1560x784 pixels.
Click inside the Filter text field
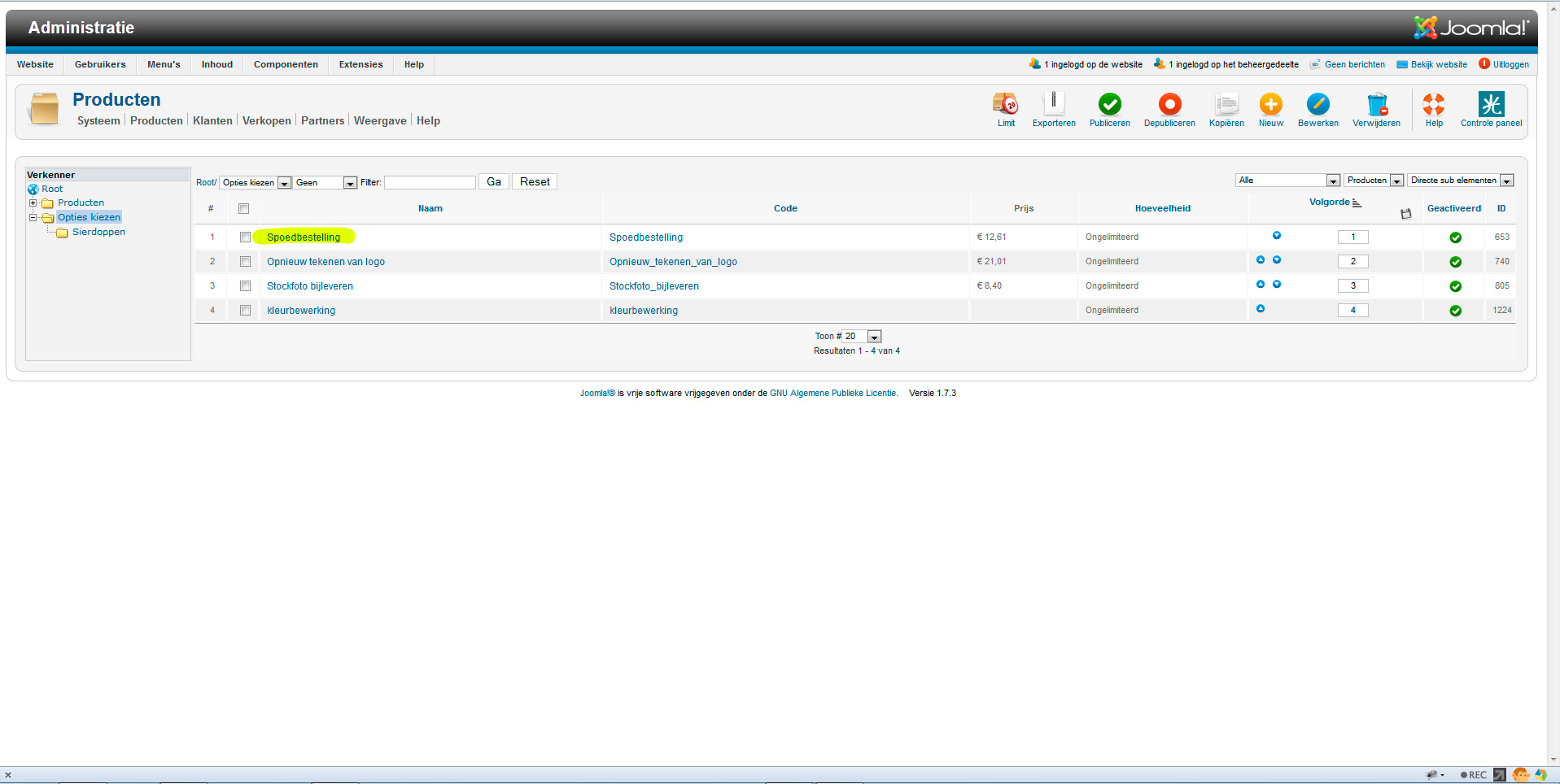[430, 183]
